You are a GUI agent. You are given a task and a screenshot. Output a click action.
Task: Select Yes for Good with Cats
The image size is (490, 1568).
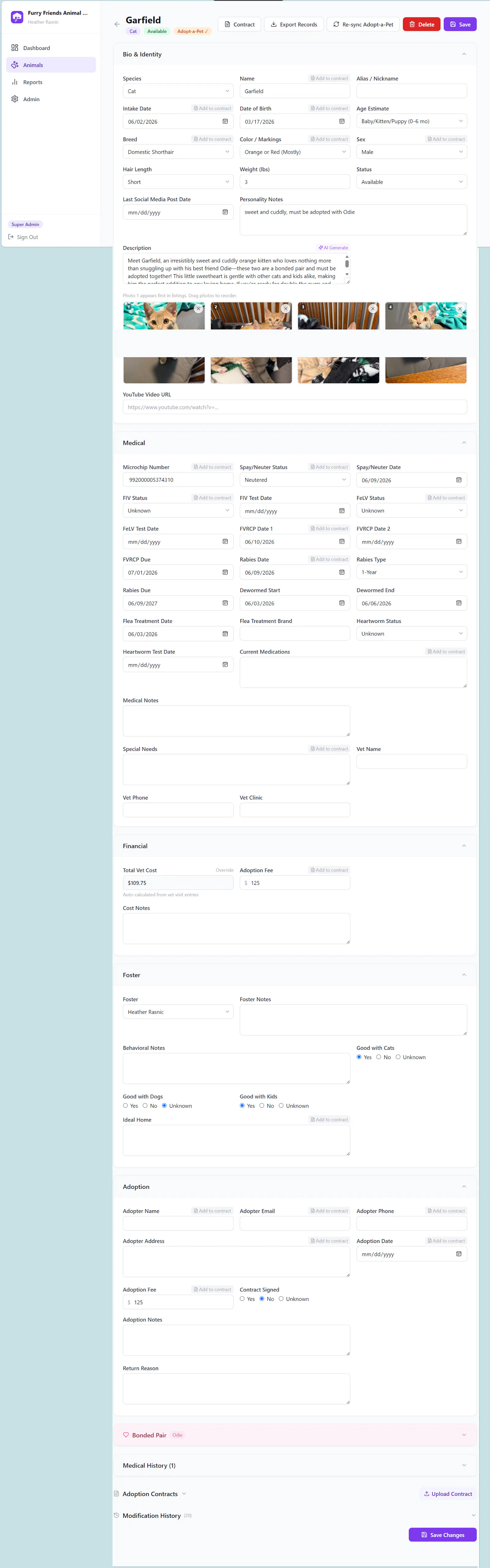click(x=359, y=1057)
